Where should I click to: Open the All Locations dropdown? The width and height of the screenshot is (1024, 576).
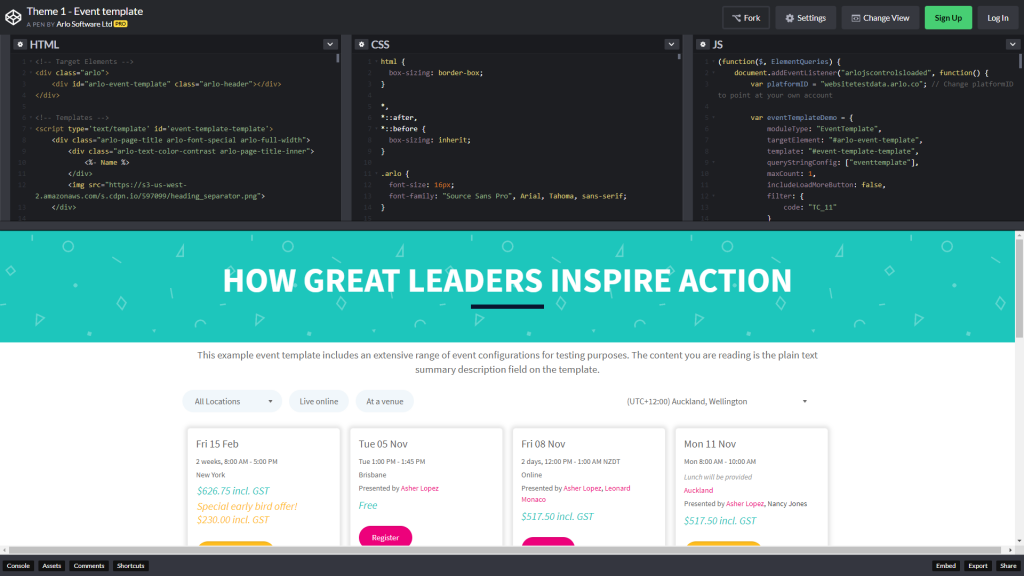[232, 401]
